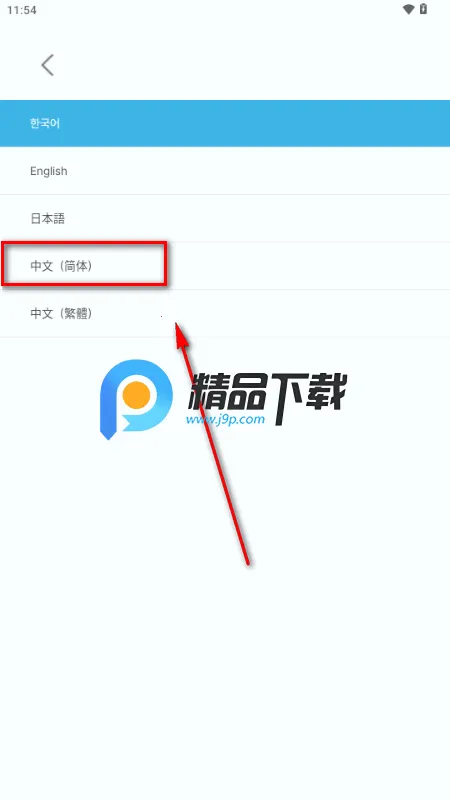The height and width of the screenshot is (800, 450).
Task: Click the blue P-shaped watermark logo
Action: (x=136, y=399)
